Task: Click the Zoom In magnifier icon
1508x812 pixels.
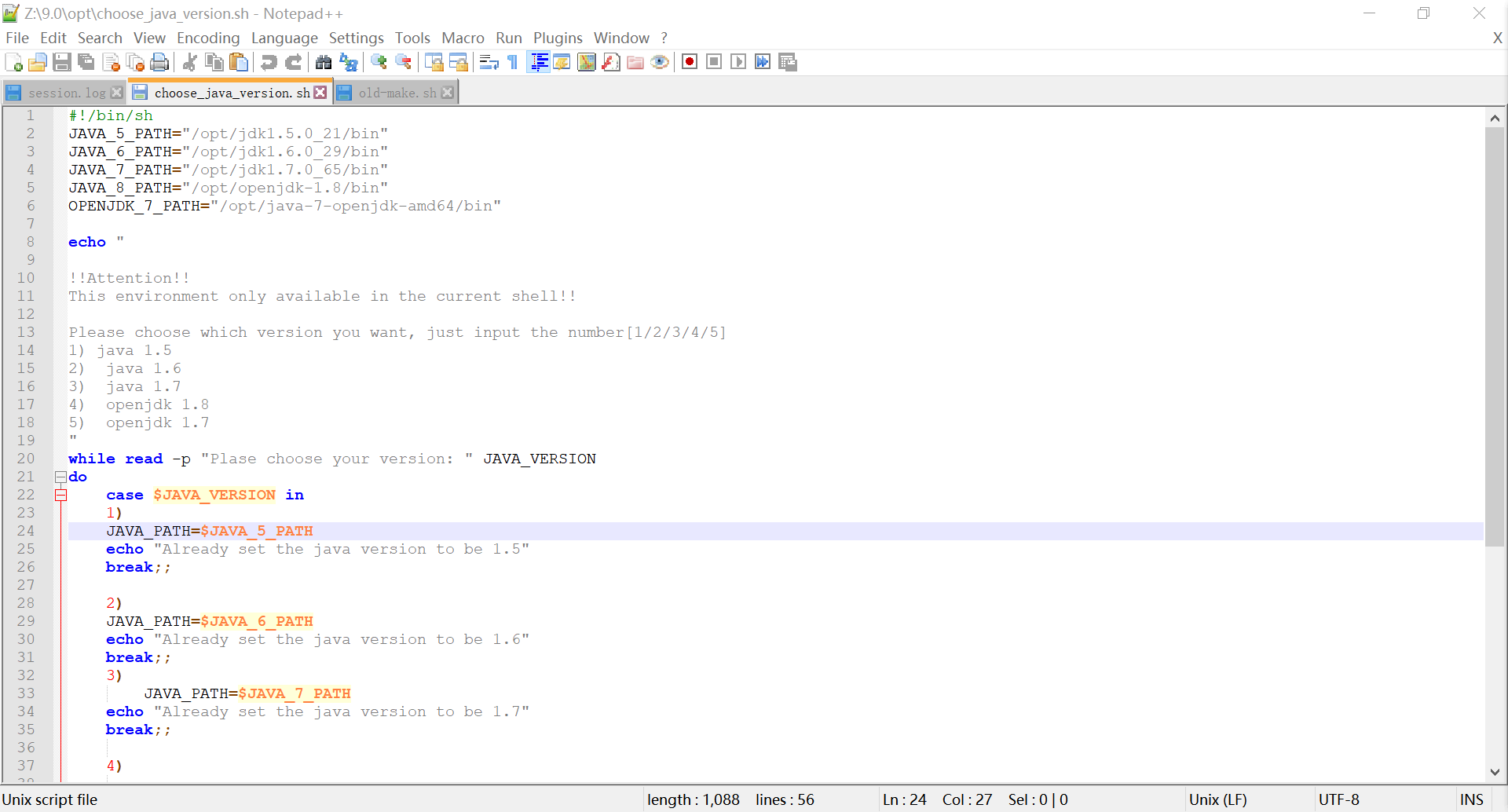Action: point(379,62)
